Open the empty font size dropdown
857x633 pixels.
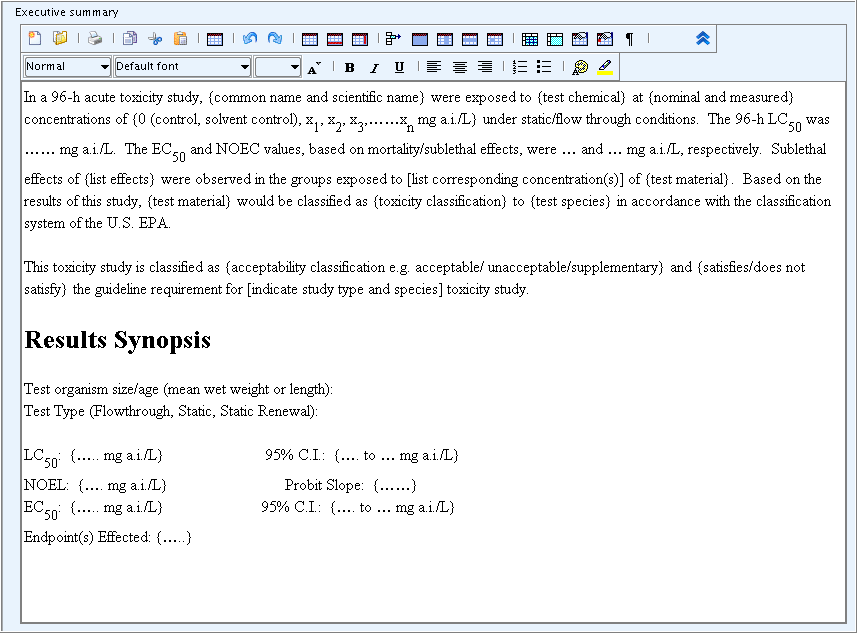[278, 67]
